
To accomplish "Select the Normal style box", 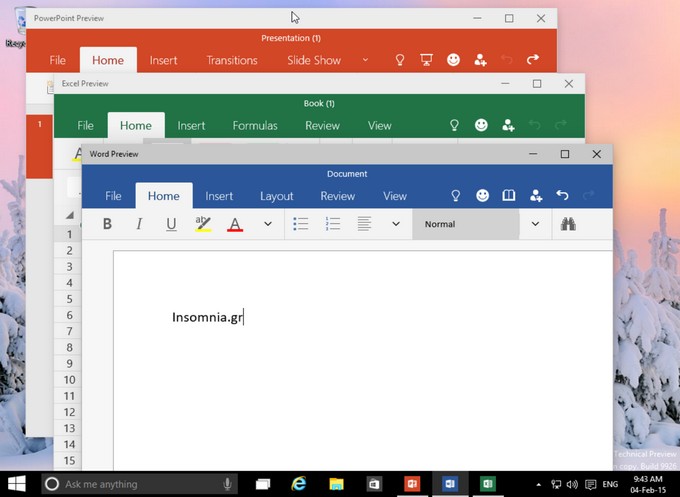I will [466, 224].
